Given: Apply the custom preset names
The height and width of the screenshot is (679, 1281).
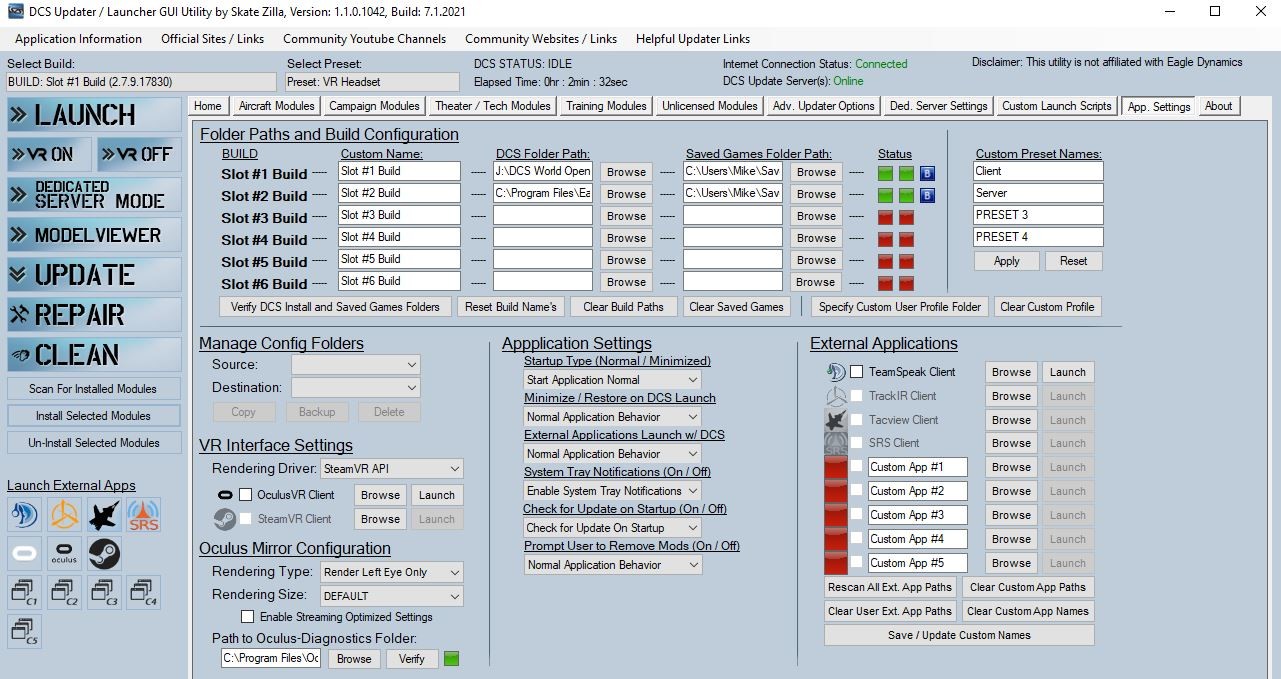Looking at the screenshot, I should pos(1007,261).
